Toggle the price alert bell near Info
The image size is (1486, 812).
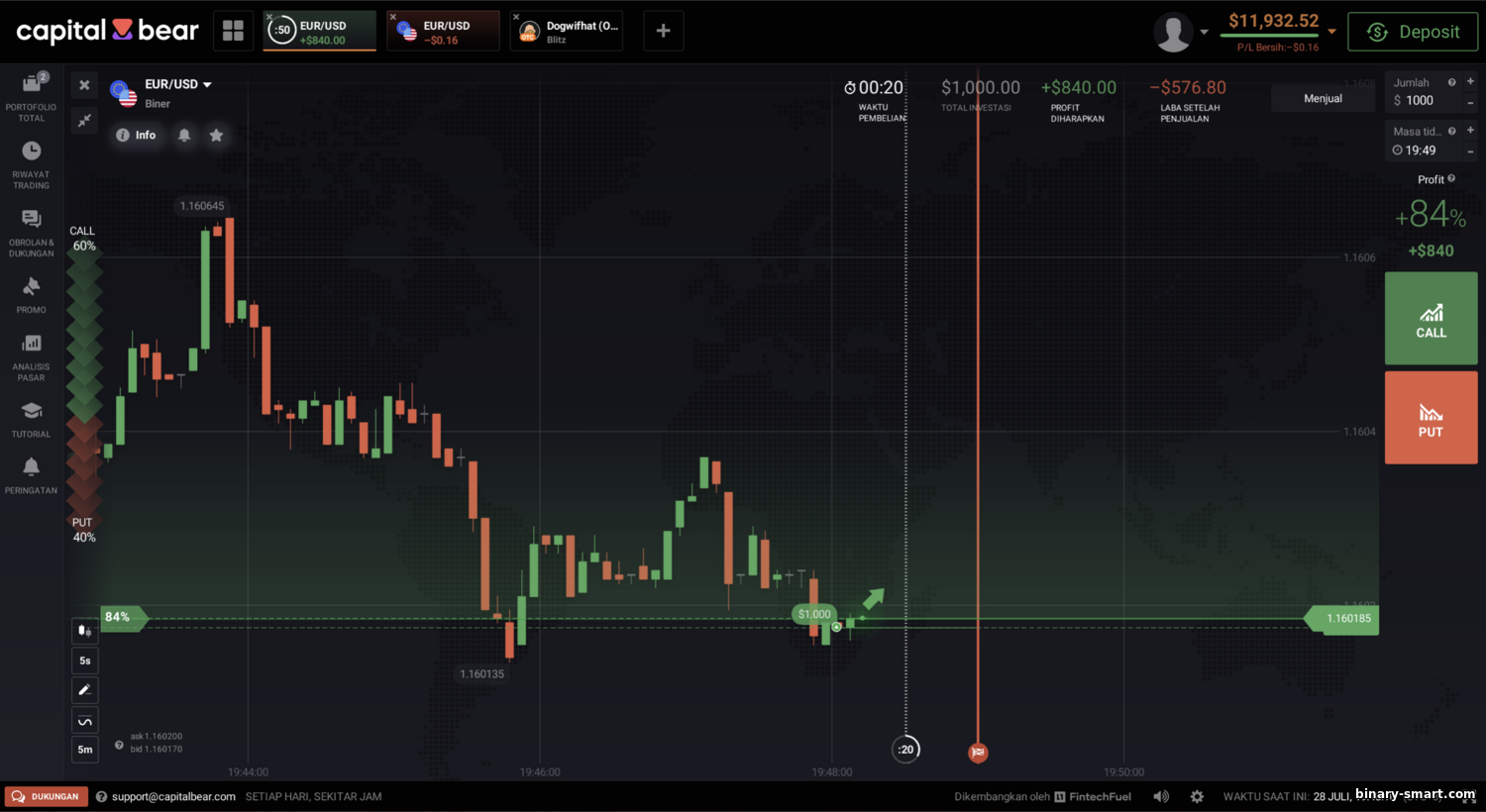pyautogui.click(x=184, y=135)
